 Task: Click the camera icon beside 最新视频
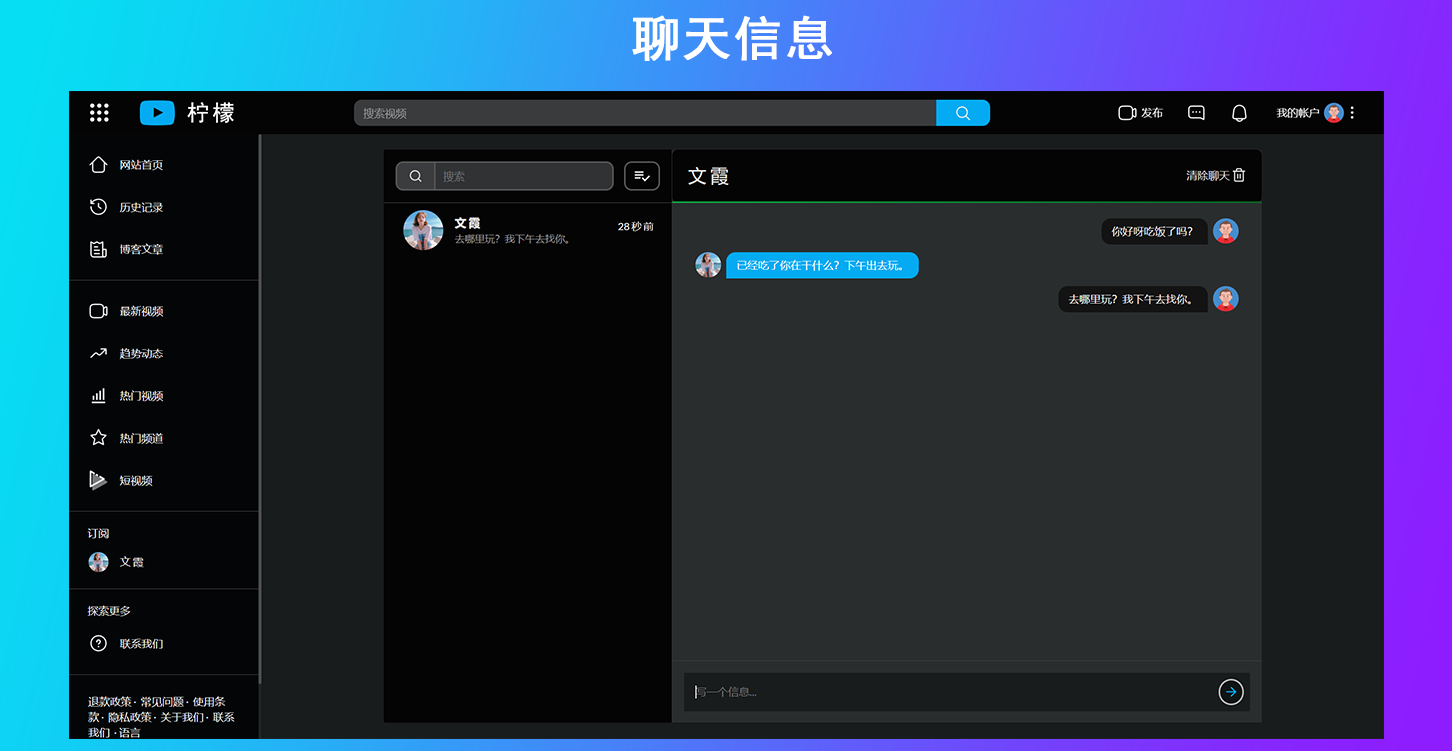pyautogui.click(x=98, y=311)
